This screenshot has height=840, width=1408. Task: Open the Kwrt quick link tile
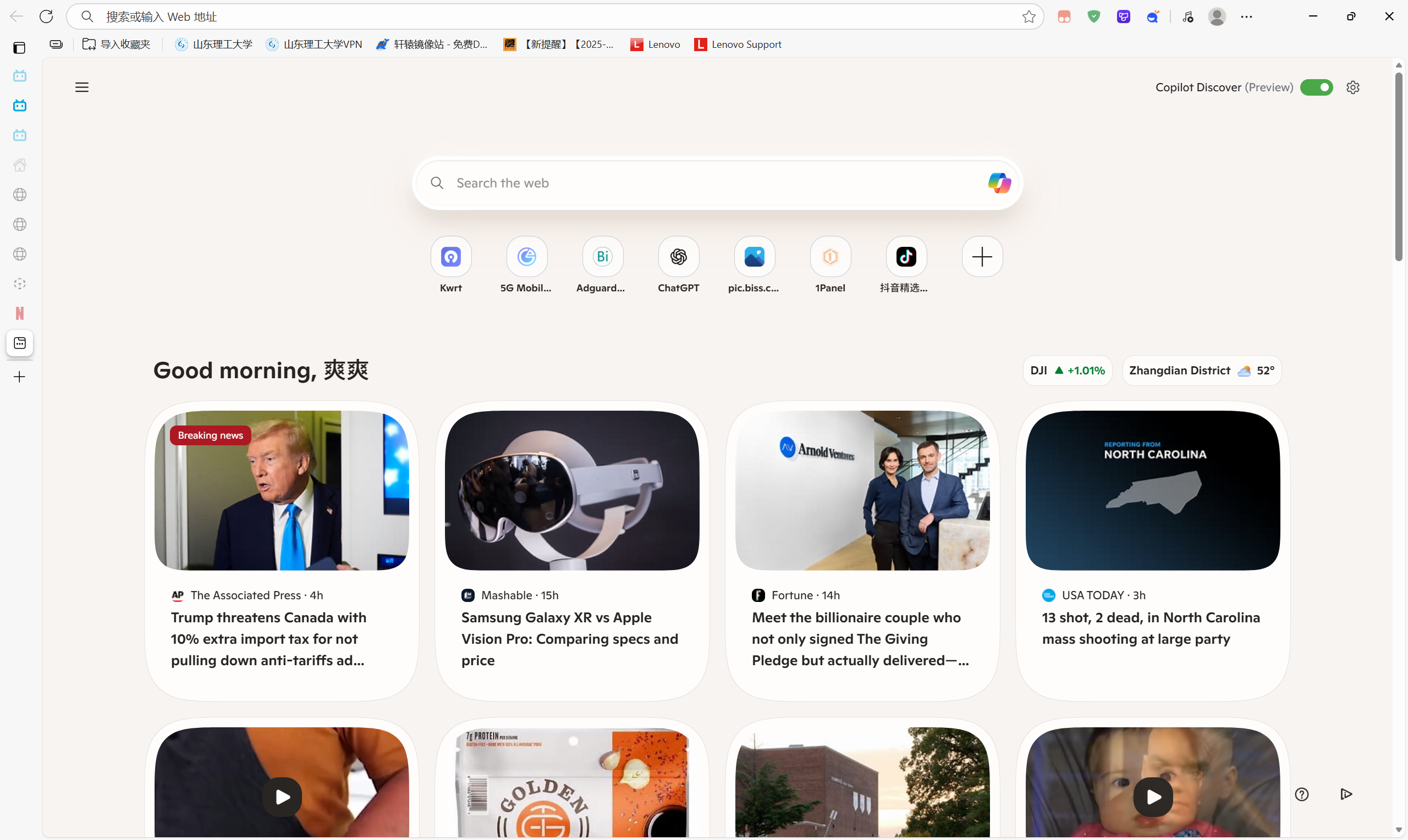(x=450, y=256)
